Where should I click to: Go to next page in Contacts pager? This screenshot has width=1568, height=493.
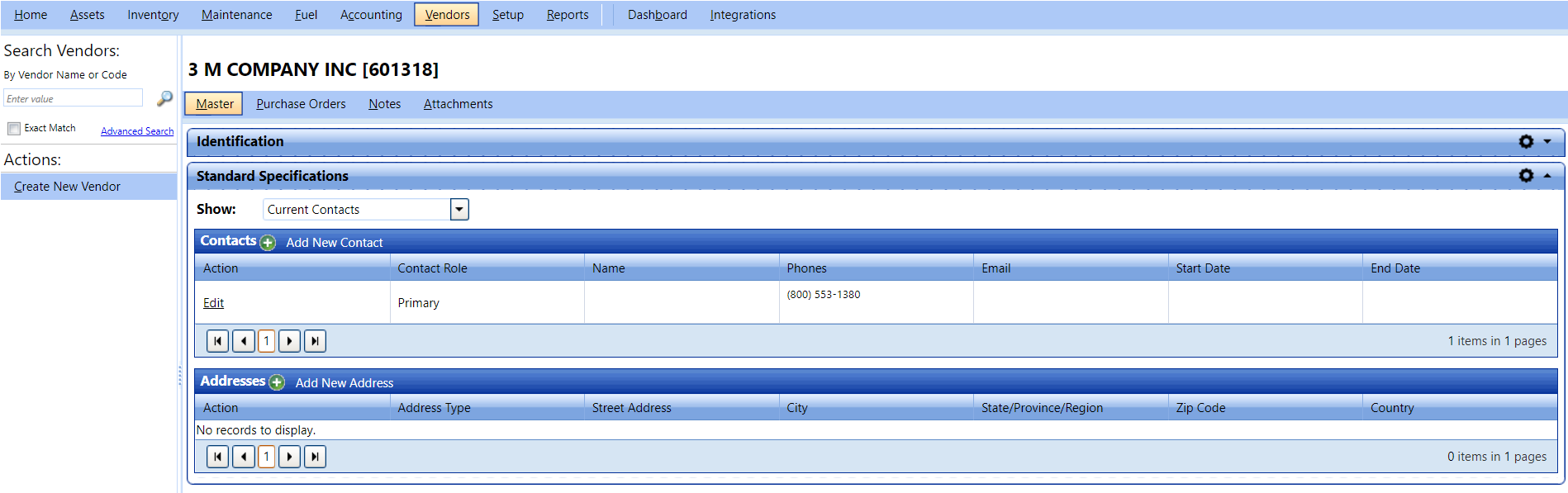tap(289, 341)
